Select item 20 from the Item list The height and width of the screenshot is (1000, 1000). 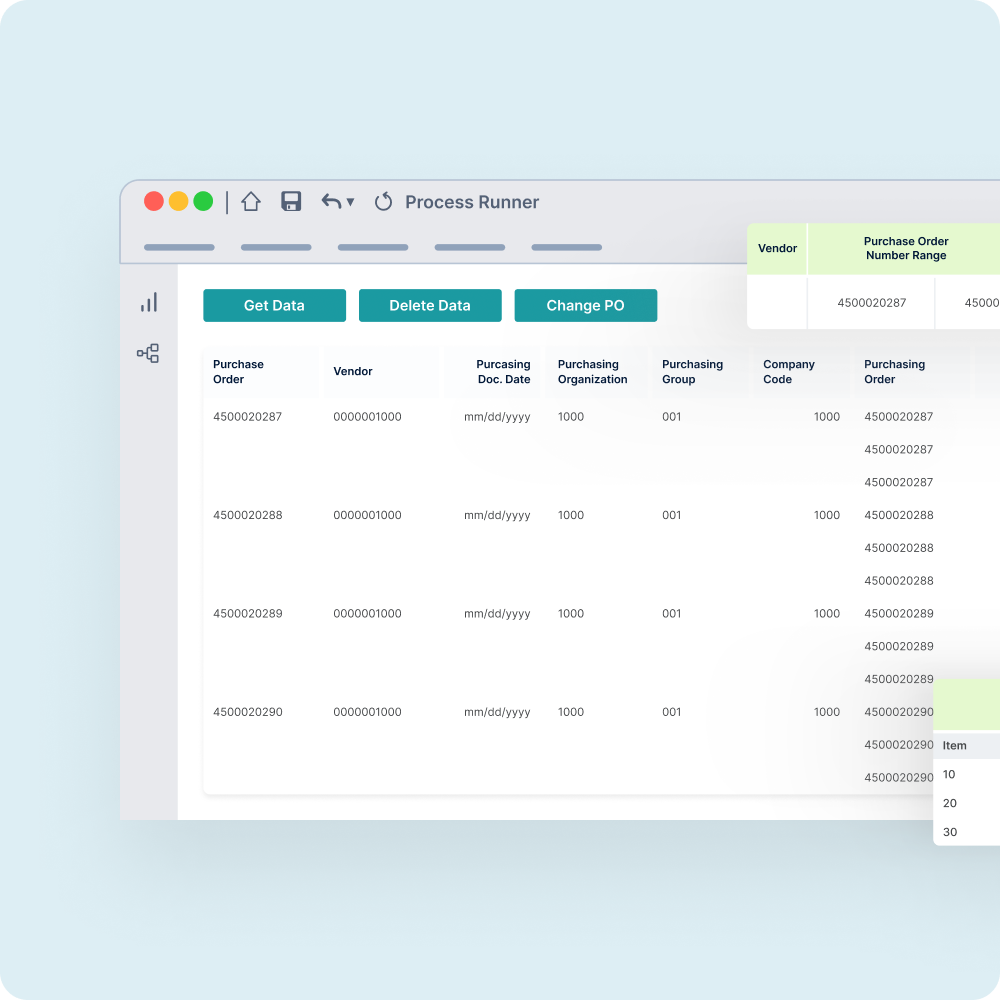pyautogui.click(x=949, y=803)
